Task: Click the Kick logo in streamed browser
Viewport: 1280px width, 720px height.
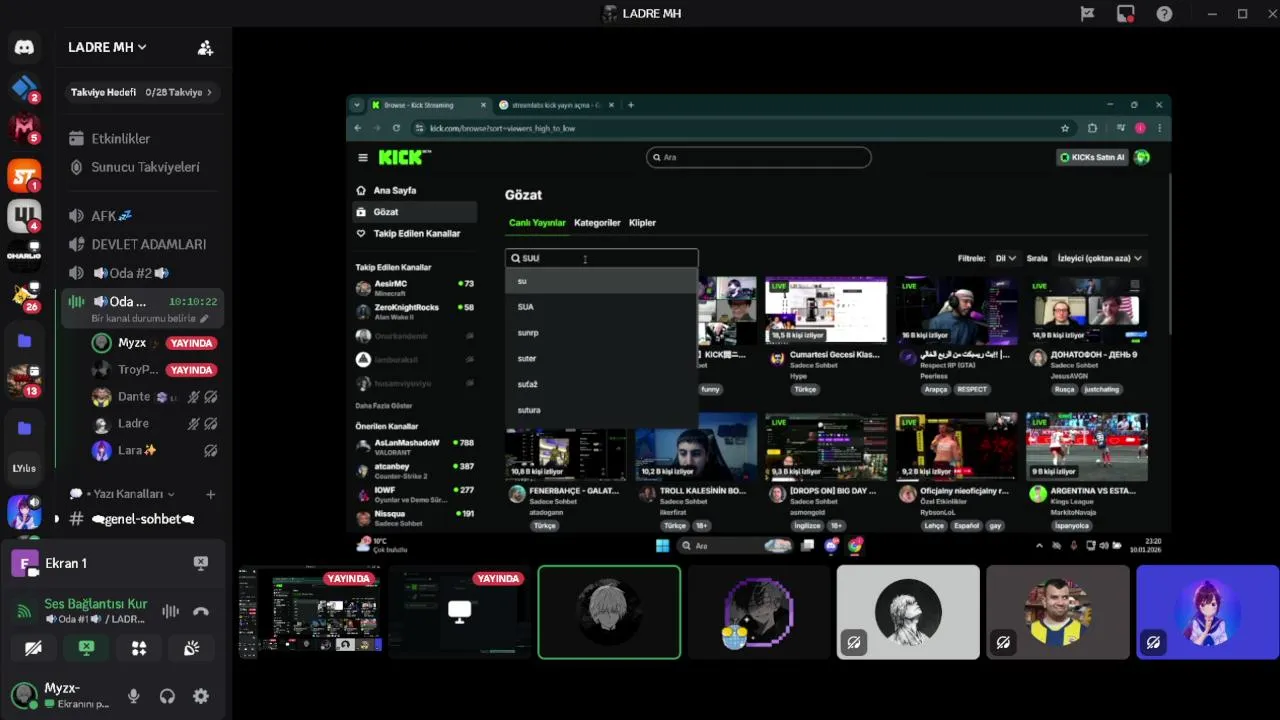Action: [404, 157]
